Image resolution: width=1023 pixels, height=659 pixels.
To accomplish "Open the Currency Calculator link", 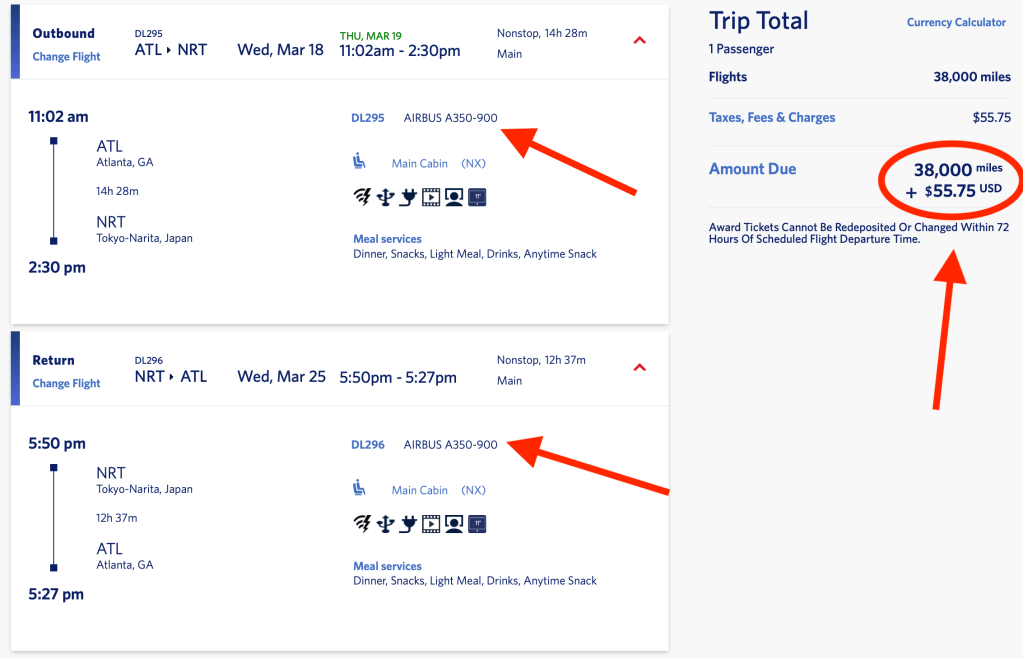I will tap(956, 23).
